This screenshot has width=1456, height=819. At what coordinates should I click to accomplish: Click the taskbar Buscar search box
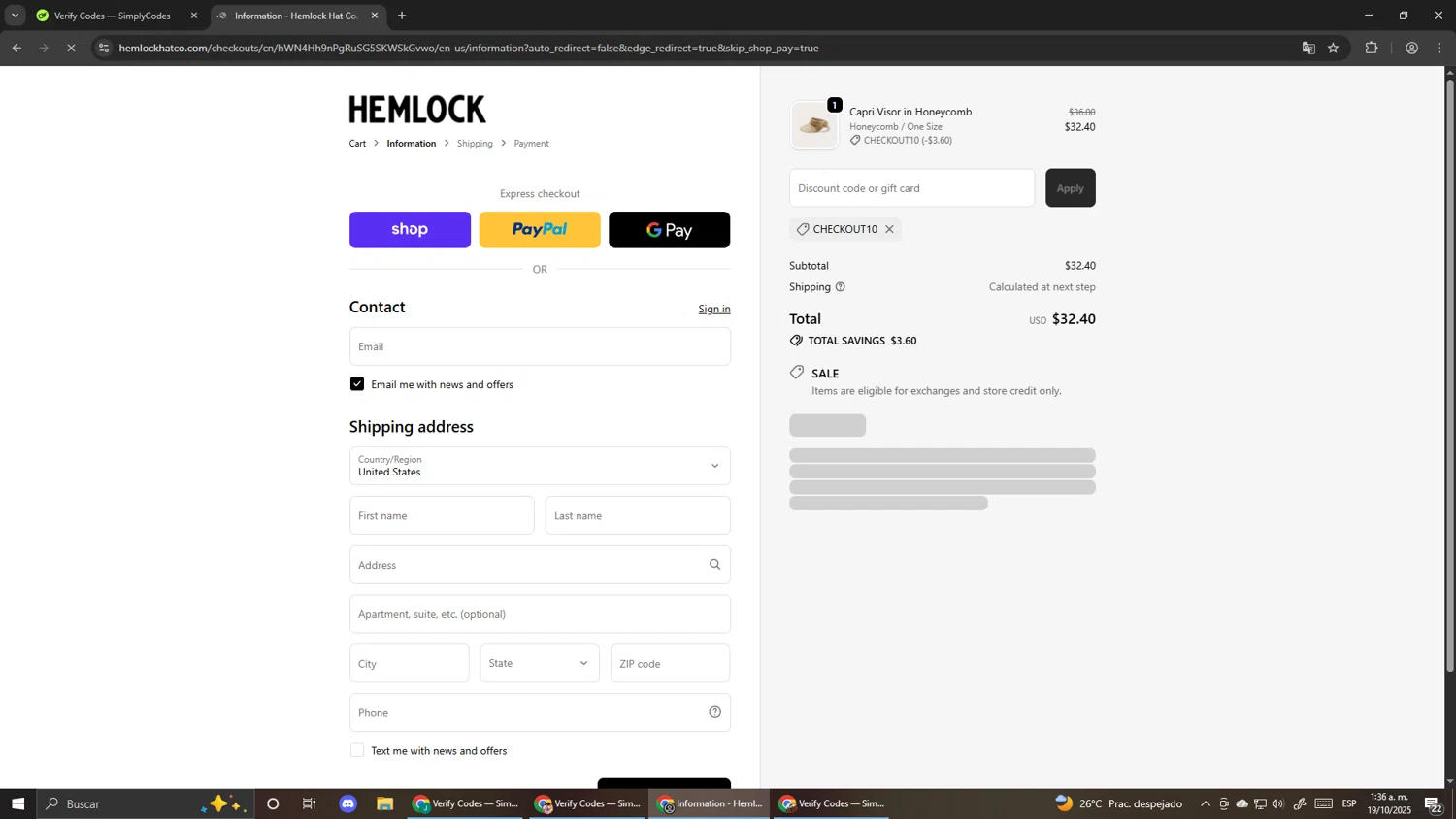point(146,803)
